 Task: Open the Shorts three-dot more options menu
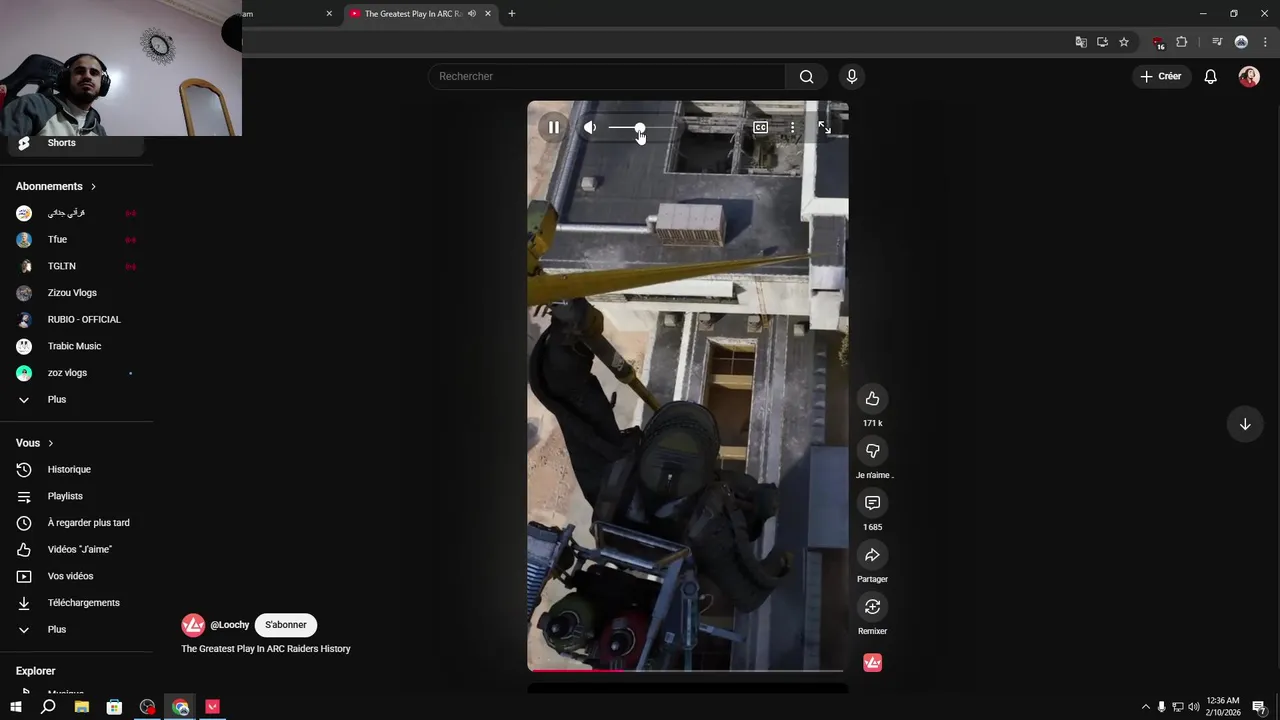(792, 128)
